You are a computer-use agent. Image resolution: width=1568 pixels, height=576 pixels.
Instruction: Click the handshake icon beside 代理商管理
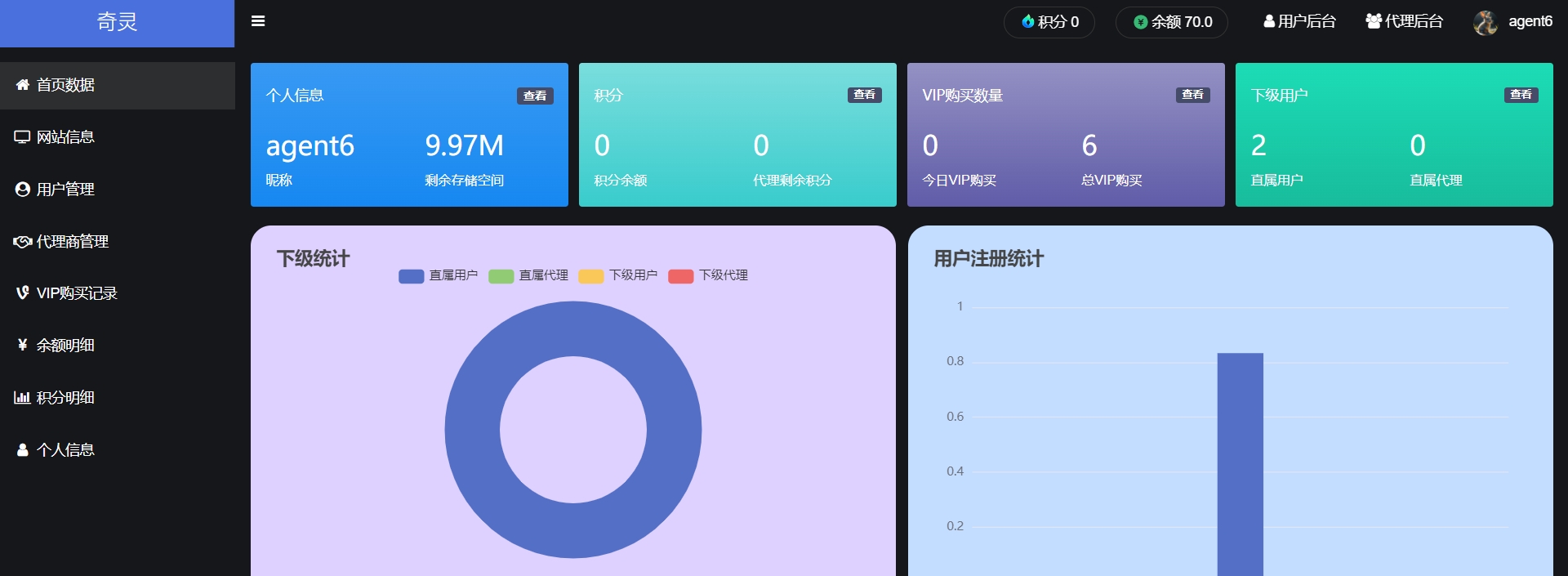click(x=22, y=242)
